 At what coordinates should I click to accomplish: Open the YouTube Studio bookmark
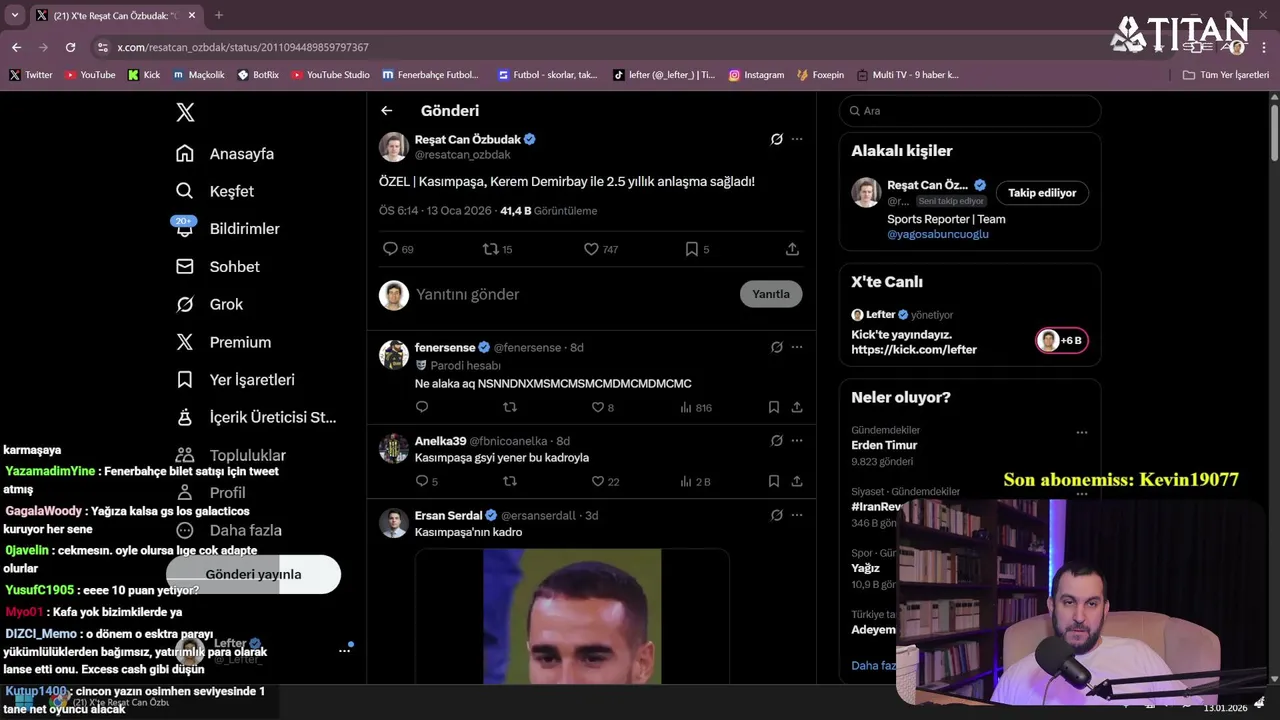tap(330, 75)
